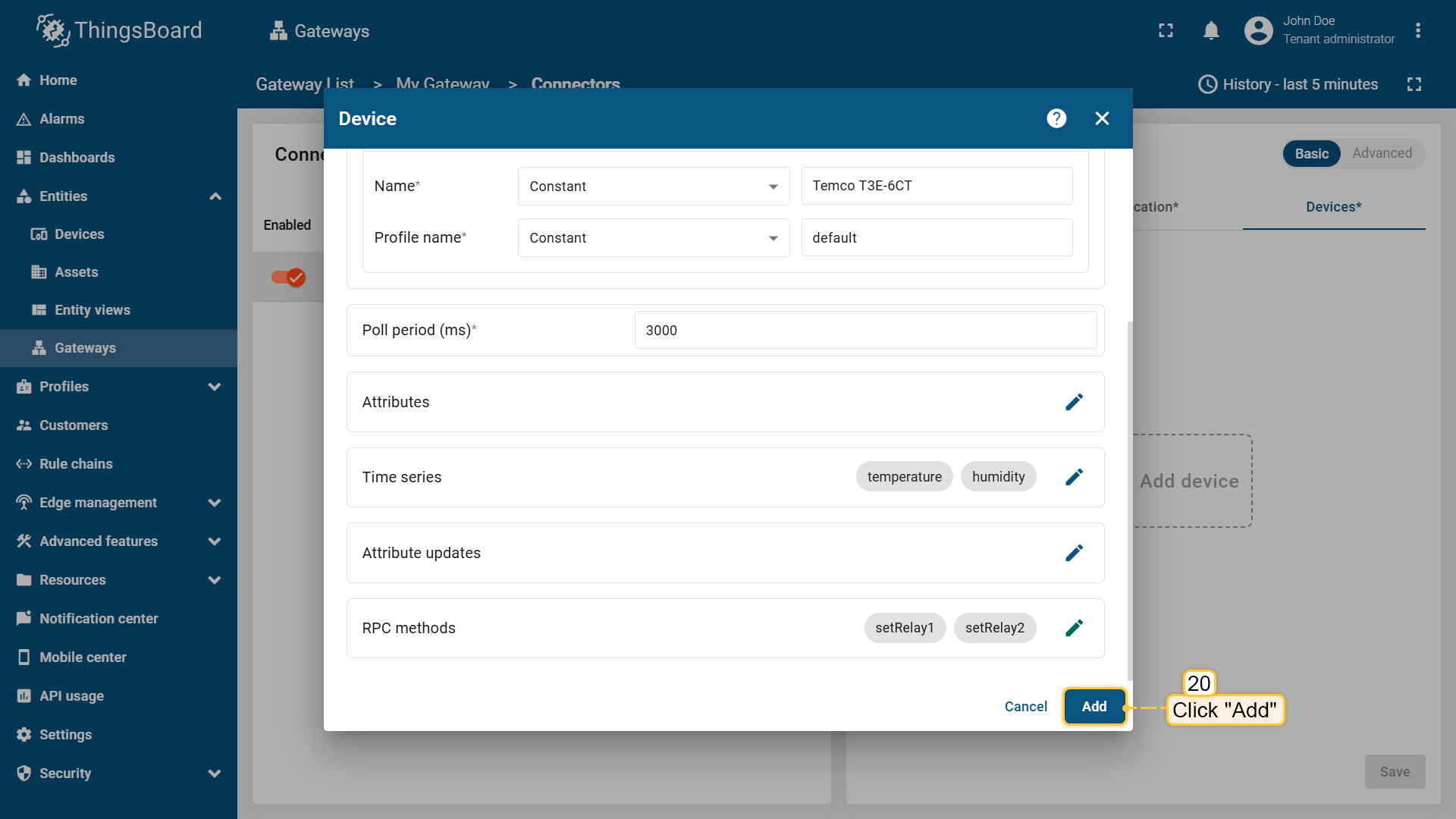Toggle the connector Enabled switch
Image resolution: width=1456 pixels, height=819 pixels.
tap(289, 278)
